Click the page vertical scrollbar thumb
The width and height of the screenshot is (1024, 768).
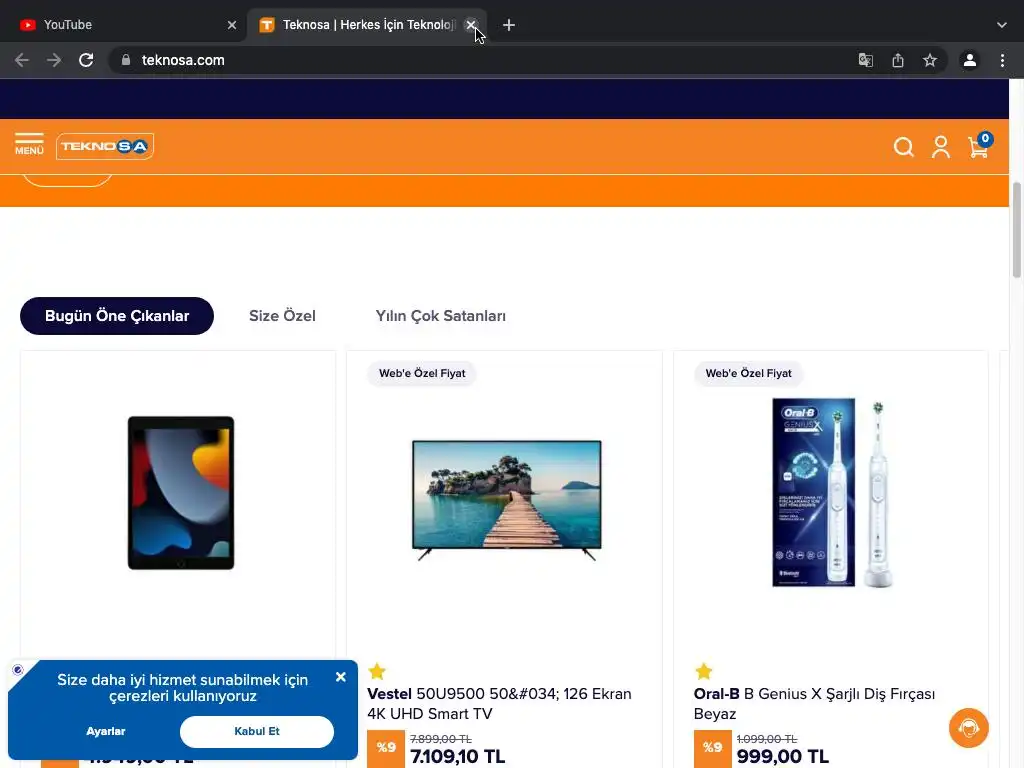click(x=1017, y=230)
